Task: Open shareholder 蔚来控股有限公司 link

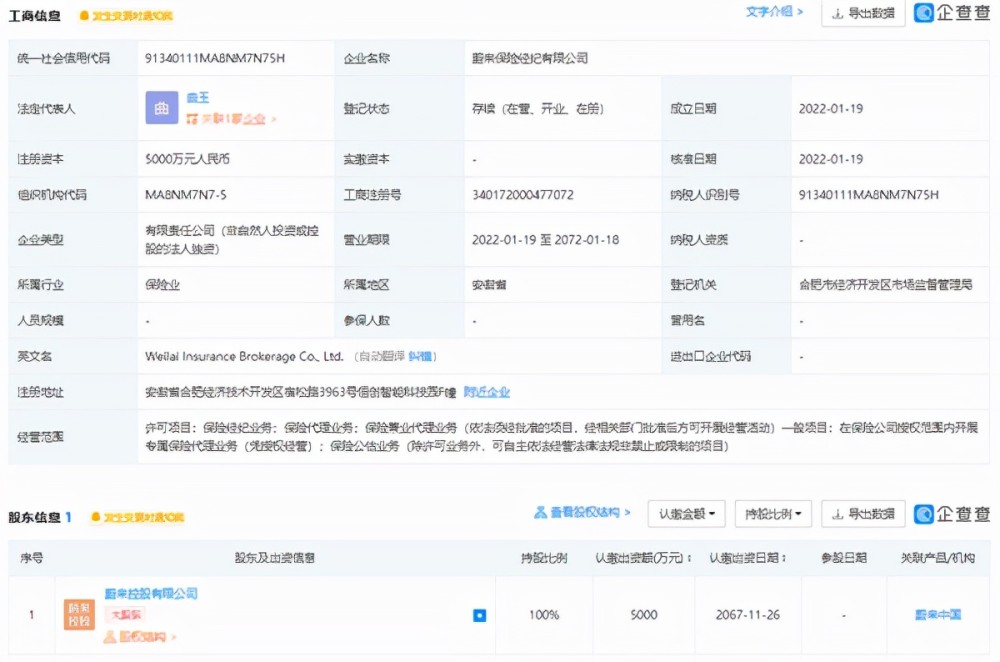Action: point(151,594)
